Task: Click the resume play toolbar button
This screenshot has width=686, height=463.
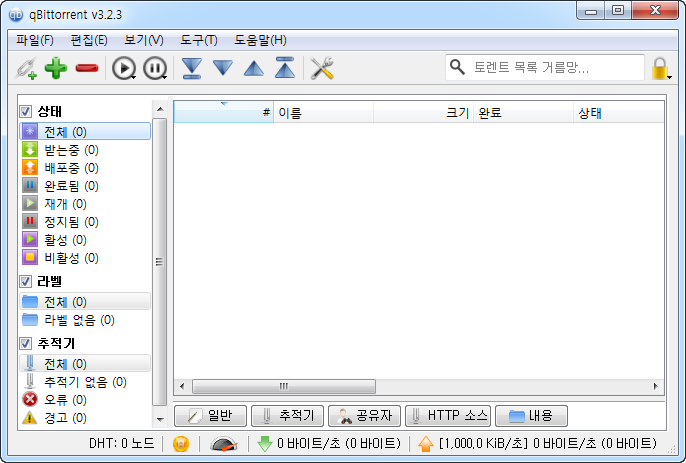Action: click(123, 68)
